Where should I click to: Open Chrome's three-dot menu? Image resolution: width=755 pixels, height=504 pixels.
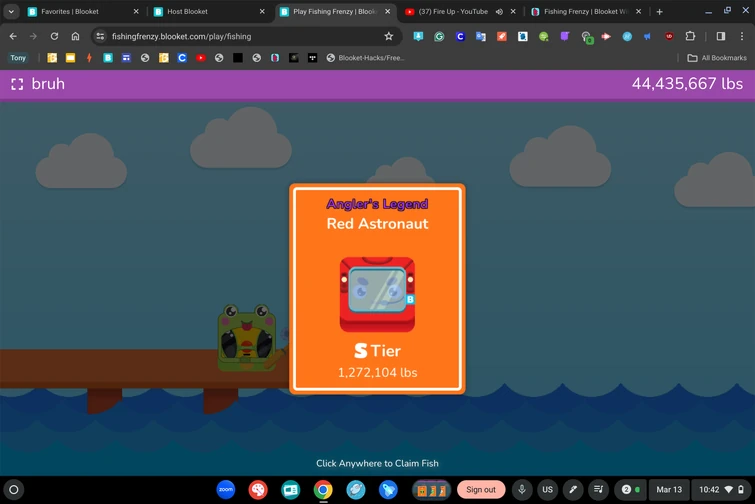click(742, 36)
